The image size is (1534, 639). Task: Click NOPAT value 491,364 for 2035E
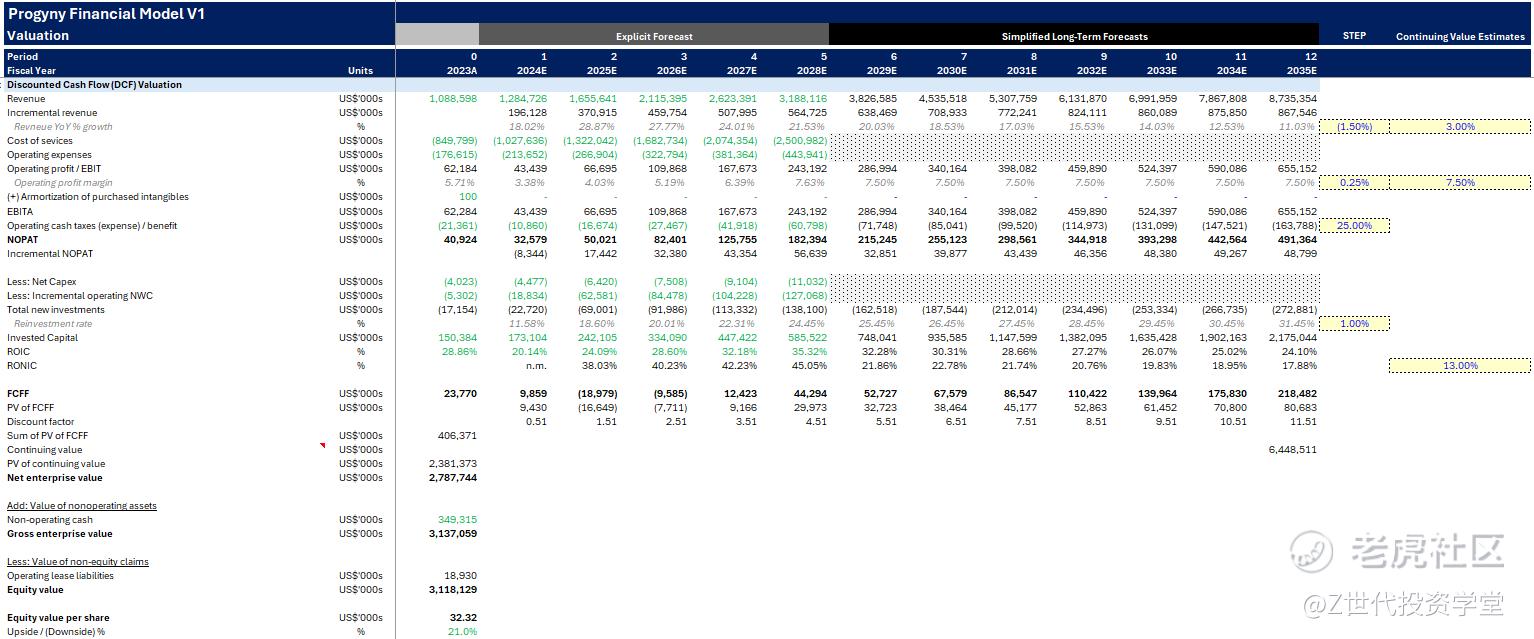(x=1296, y=240)
